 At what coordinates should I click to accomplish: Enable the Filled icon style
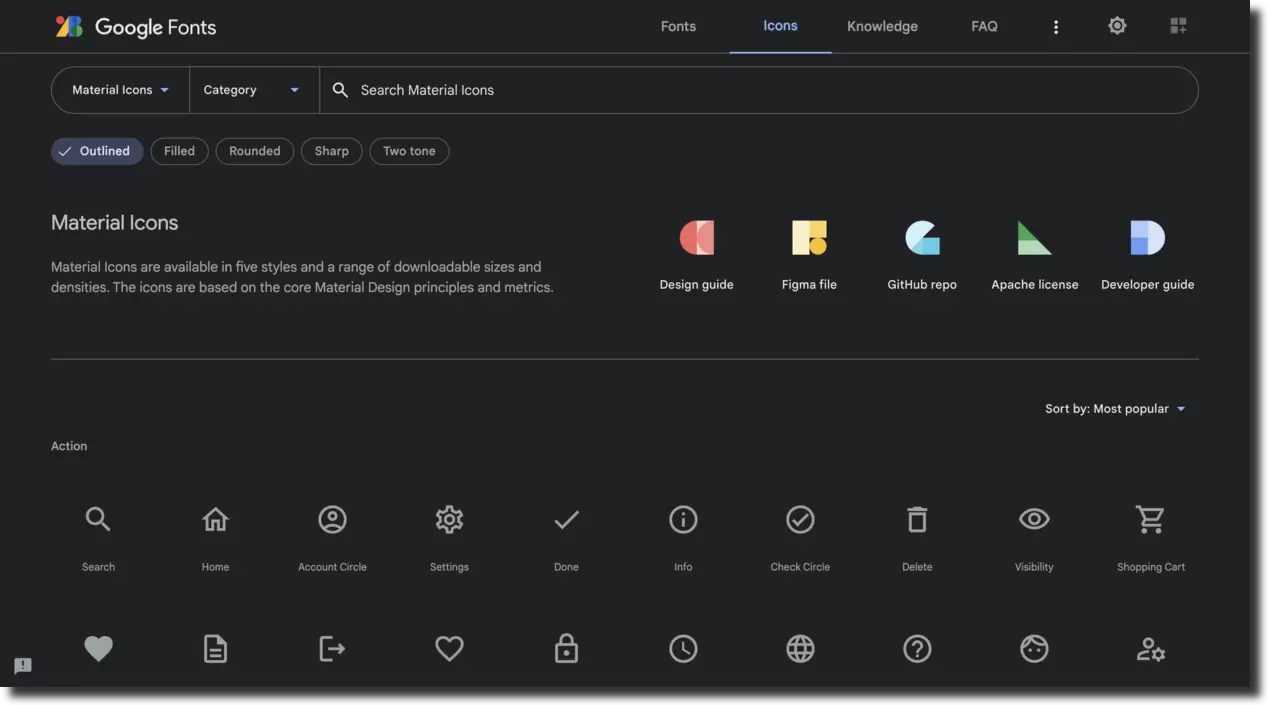pos(179,150)
